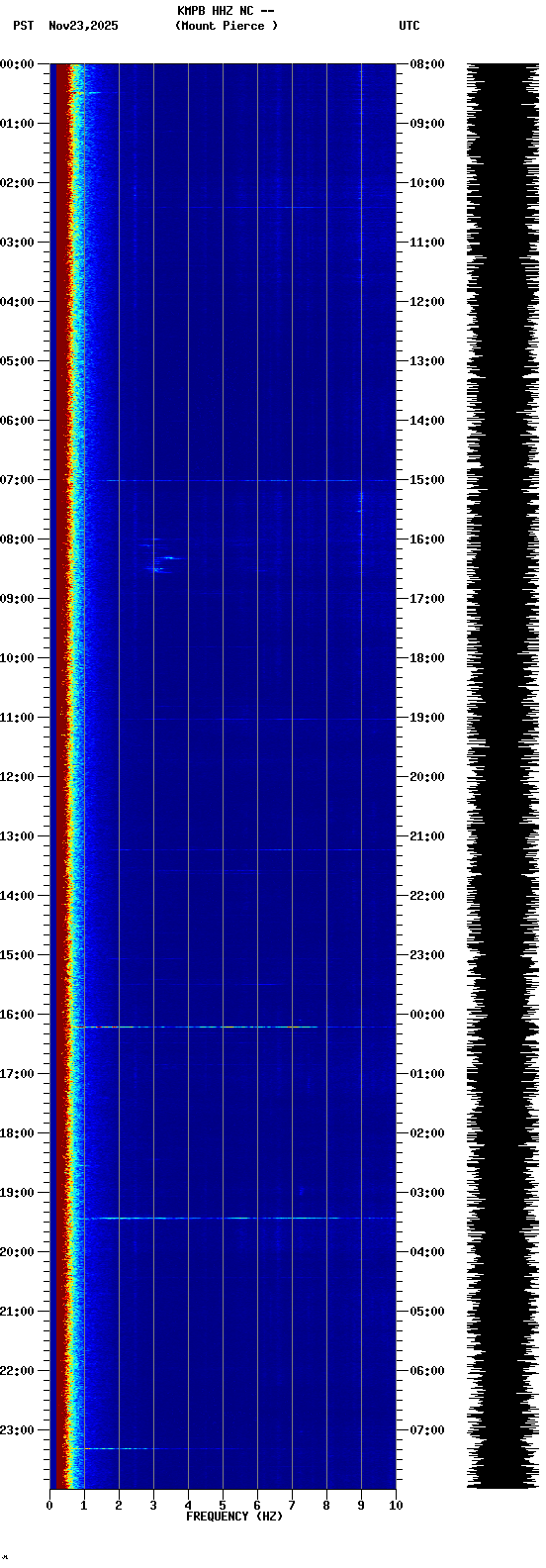Click the FREQUENCY (HZ) axis label
The image size is (546, 1568).
click(x=234, y=1517)
